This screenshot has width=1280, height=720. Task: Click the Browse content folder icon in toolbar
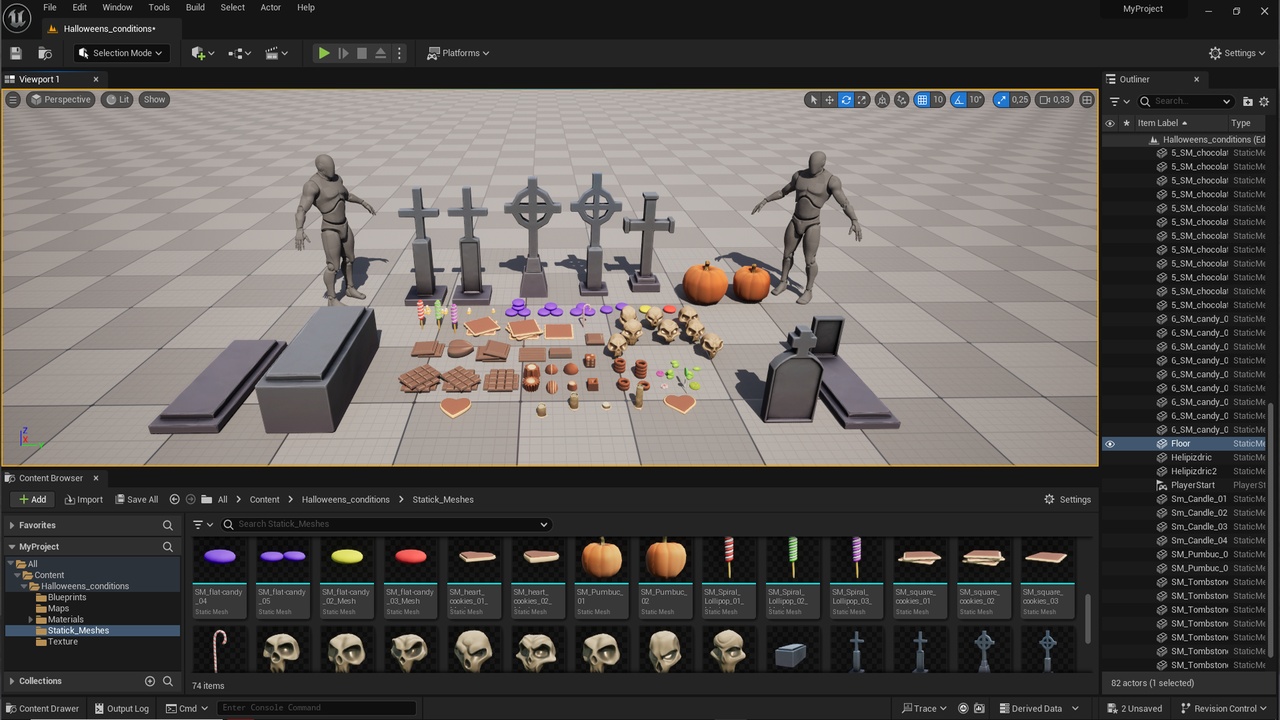pyautogui.click(x=45, y=53)
